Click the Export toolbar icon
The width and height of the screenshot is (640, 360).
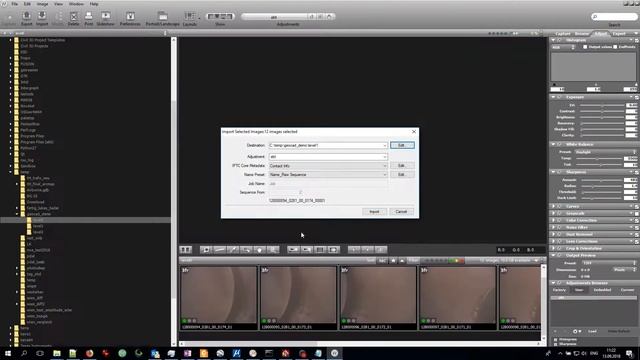(27, 16)
